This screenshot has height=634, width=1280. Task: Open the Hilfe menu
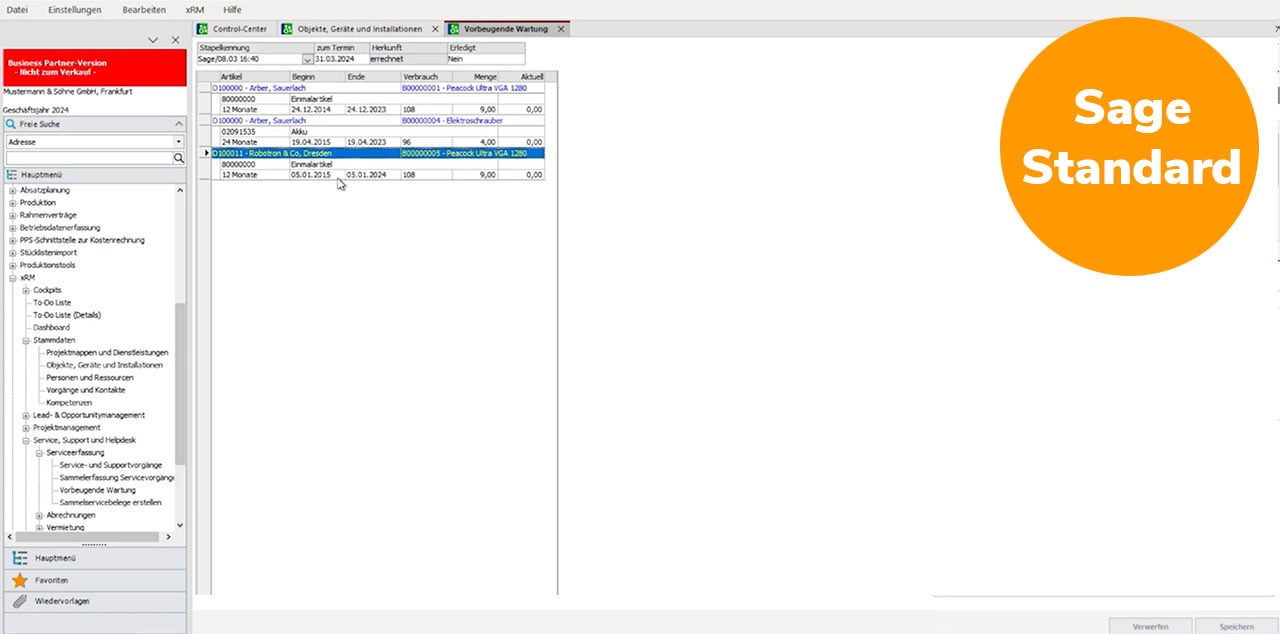[232, 9]
